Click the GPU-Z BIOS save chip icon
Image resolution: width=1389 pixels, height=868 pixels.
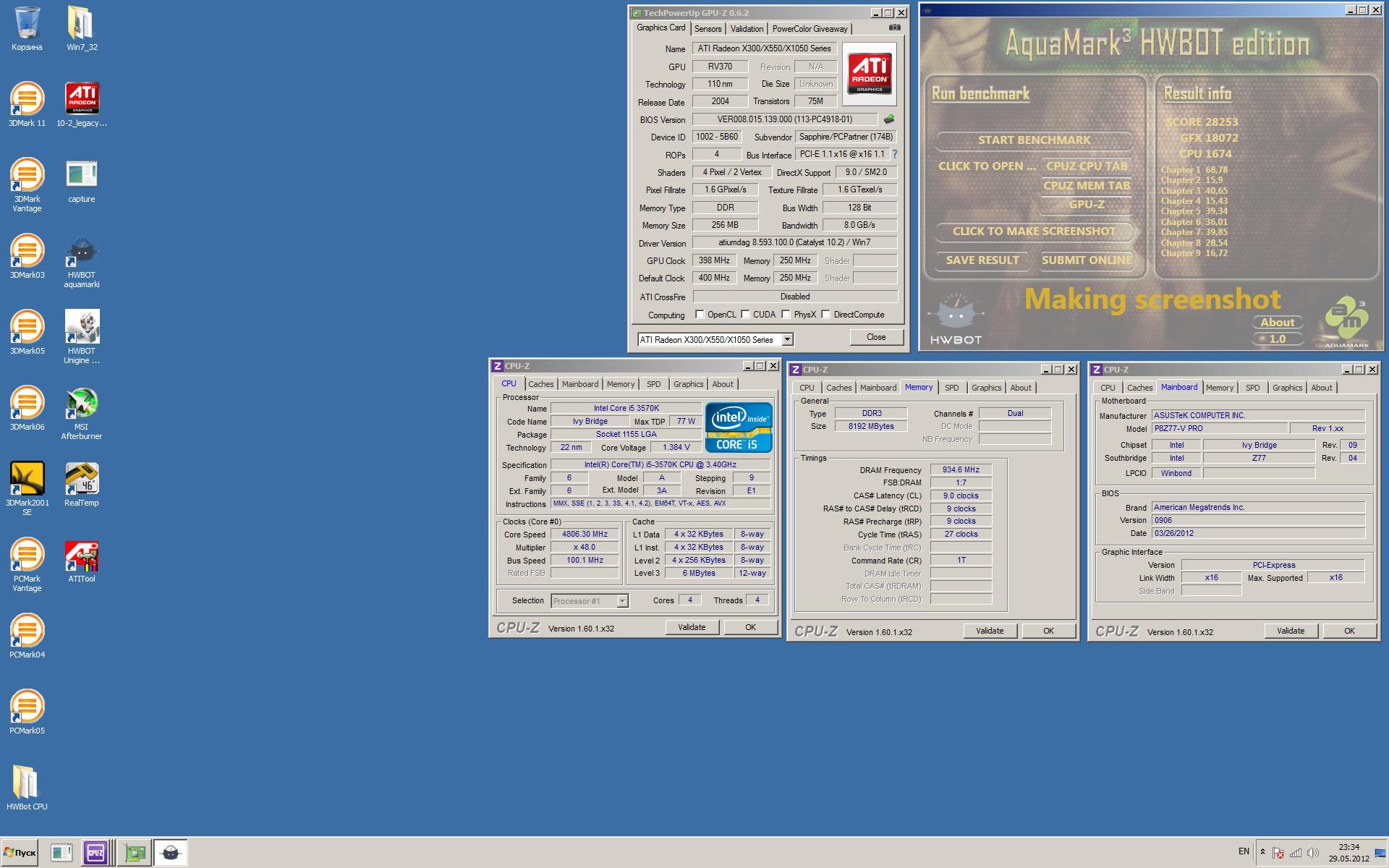pyautogui.click(x=889, y=119)
